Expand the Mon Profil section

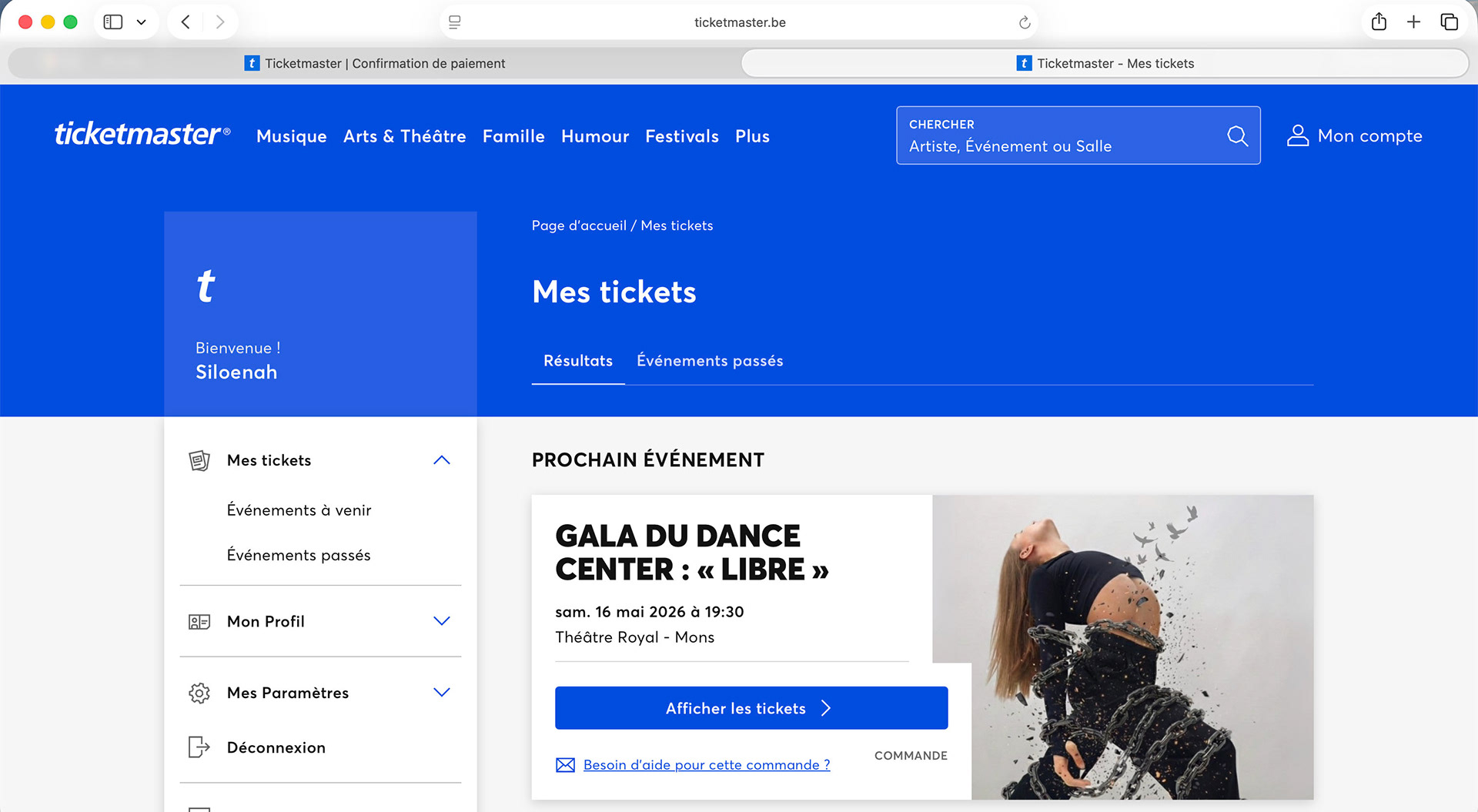click(441, 621)
